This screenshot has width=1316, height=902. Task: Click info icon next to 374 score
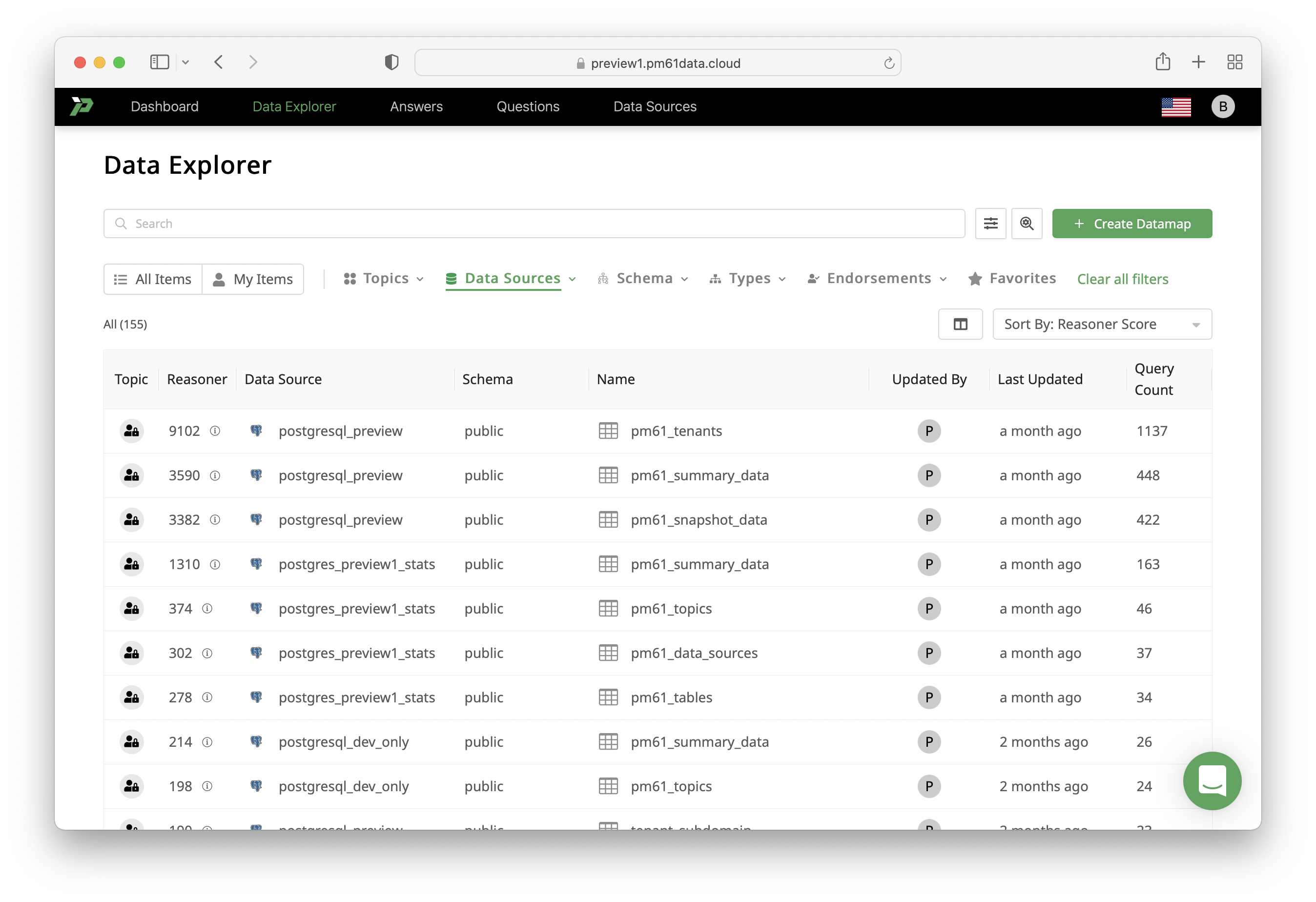(x=207, y=608)
